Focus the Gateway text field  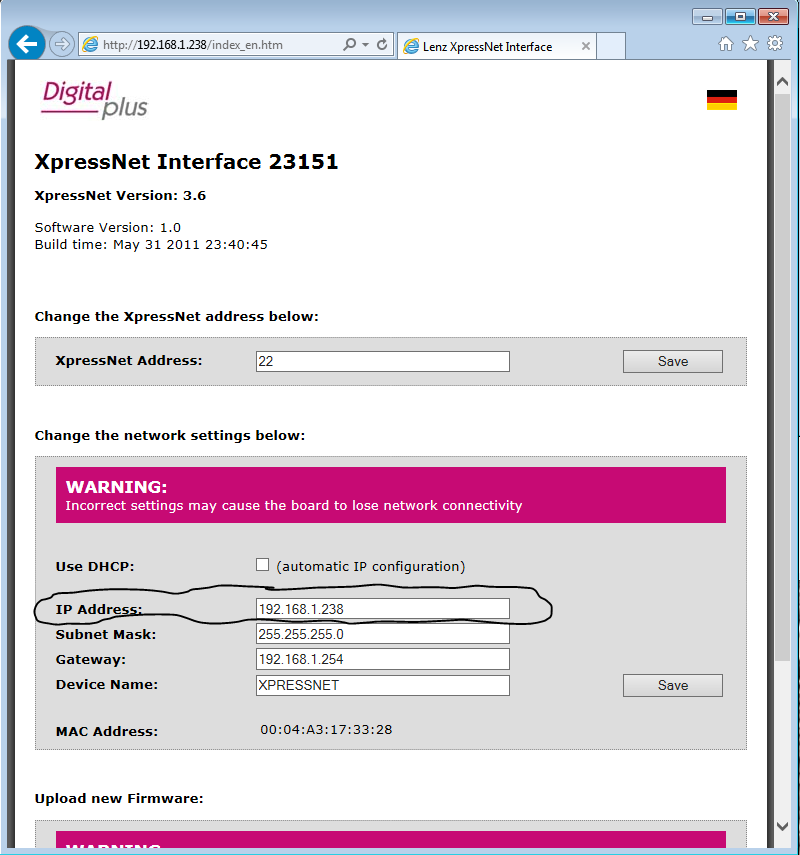[x=382, y=659]
